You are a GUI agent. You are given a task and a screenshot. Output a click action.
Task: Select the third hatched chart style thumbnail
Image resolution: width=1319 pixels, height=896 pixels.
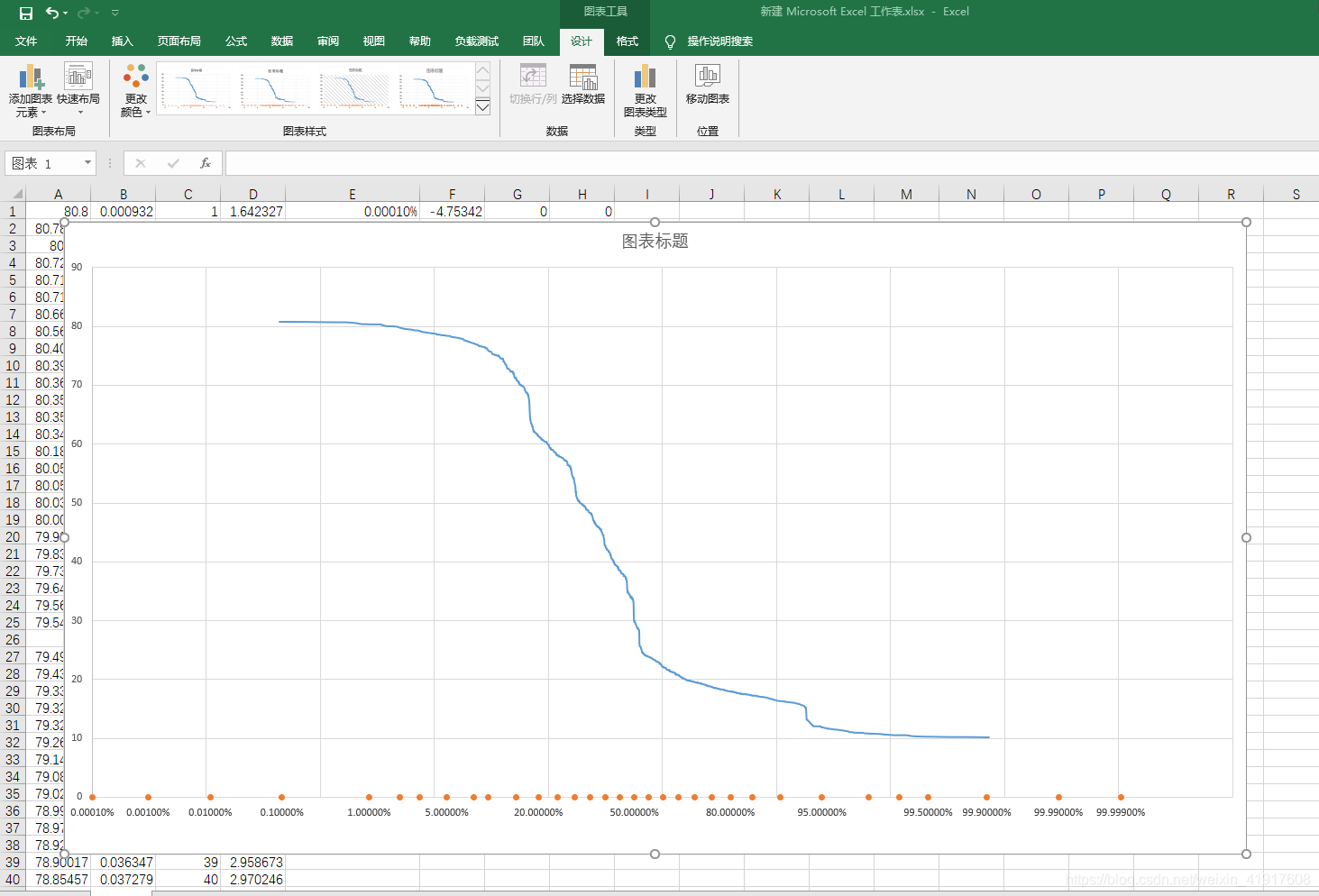pyautogui.click(x=355, y=88)
